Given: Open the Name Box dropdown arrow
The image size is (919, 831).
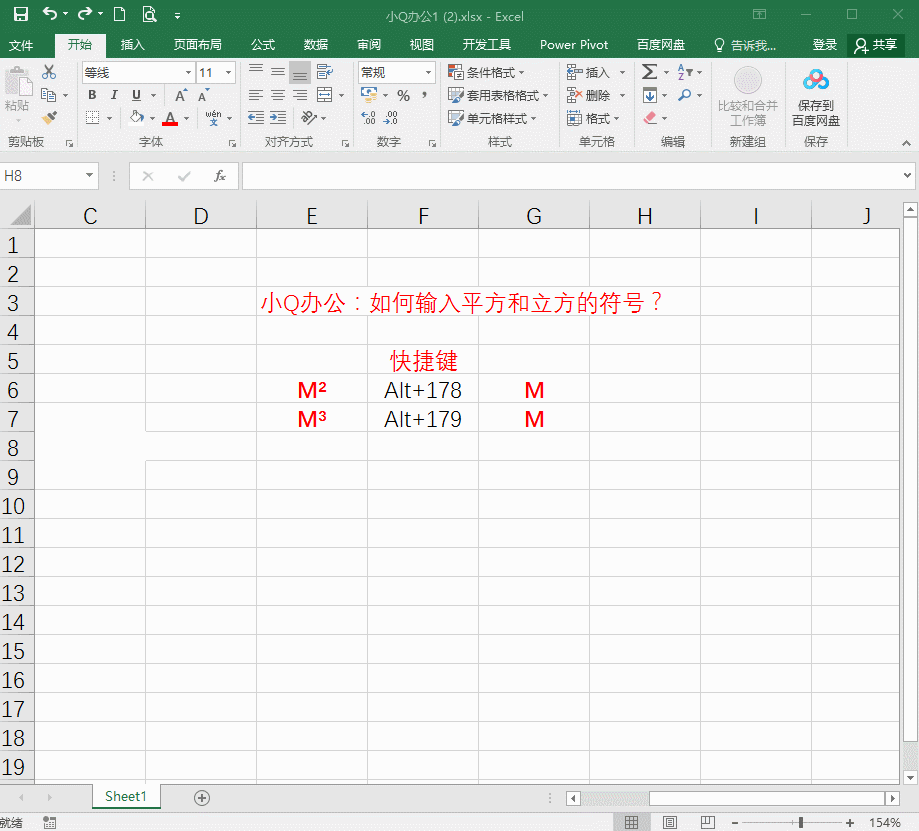Looking at the screenshot, I should pyautogui.click(x=89, y=175).
